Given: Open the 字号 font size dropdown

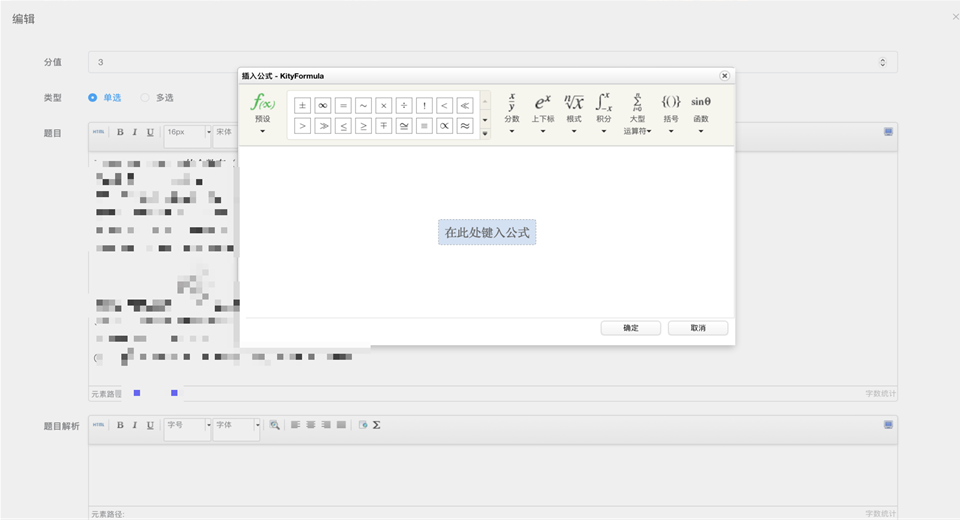Looking at the screenshot, I should click(188, 425).
